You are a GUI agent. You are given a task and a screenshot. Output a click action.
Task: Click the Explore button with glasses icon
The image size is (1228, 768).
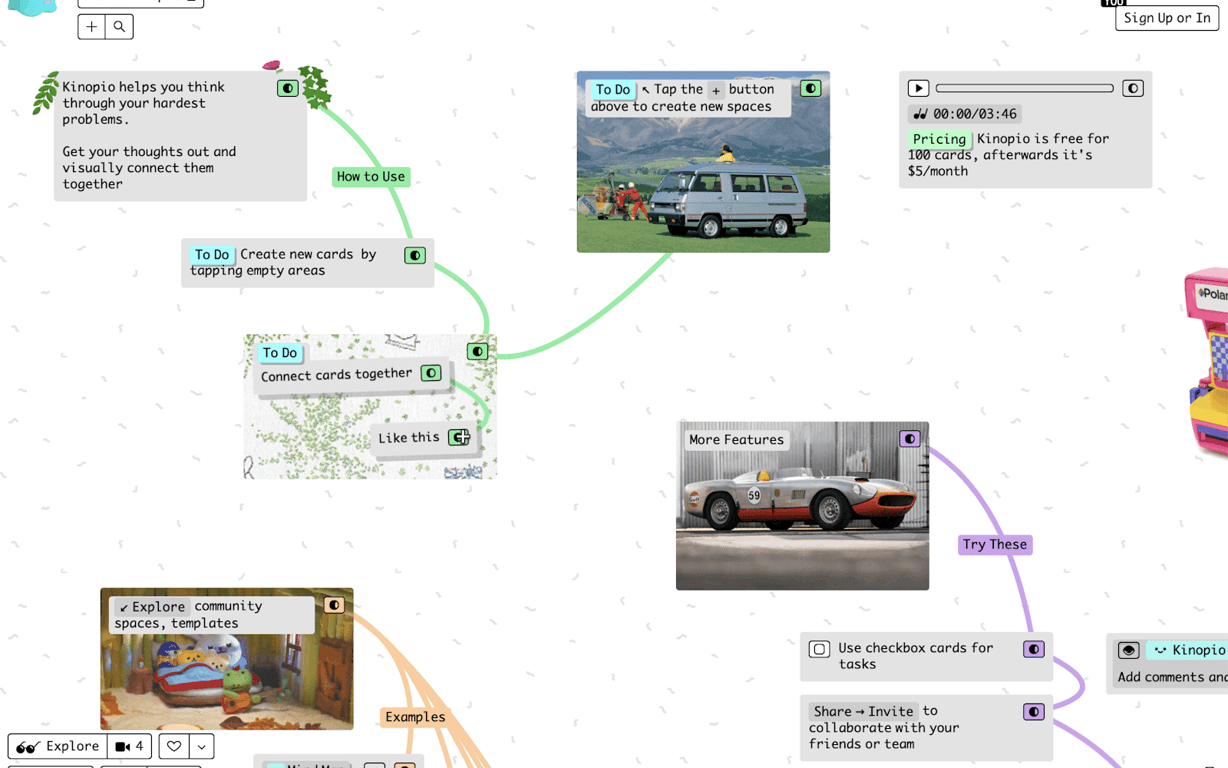click(58, 746)
